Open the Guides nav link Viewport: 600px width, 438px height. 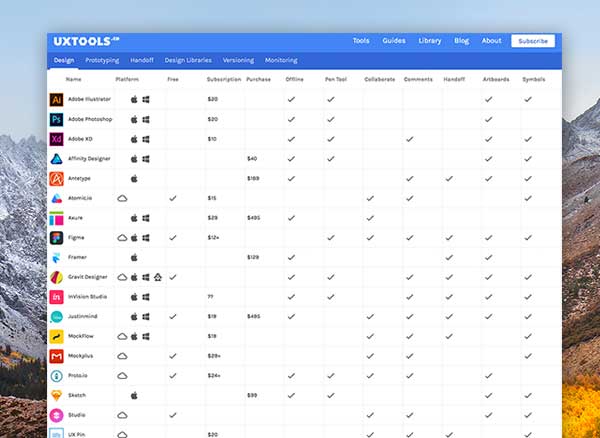coord(394,41)
